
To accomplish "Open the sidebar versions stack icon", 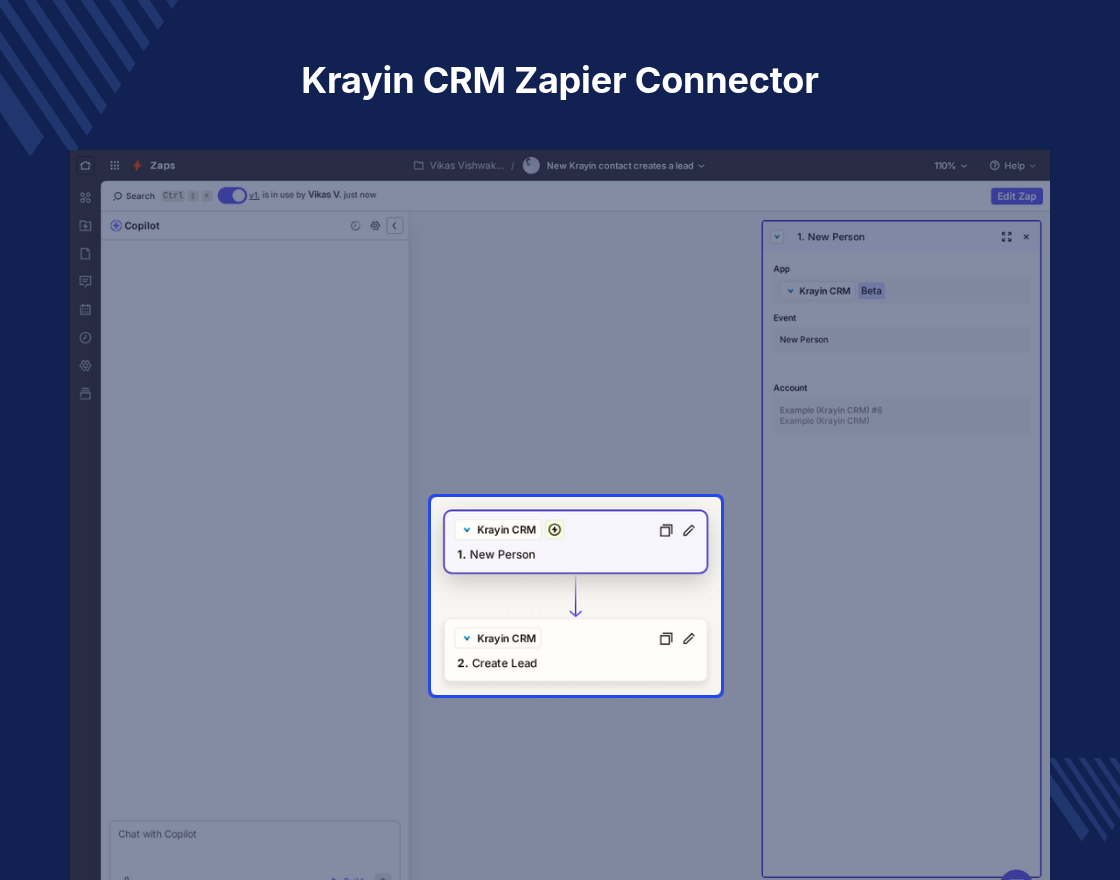I will coord(85,394).
